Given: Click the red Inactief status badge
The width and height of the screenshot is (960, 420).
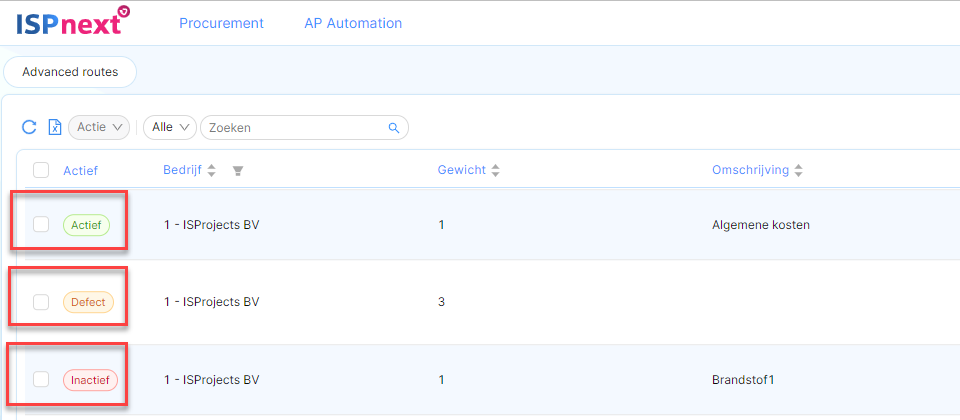Looking at the screenshot, I should pos(90,380).
